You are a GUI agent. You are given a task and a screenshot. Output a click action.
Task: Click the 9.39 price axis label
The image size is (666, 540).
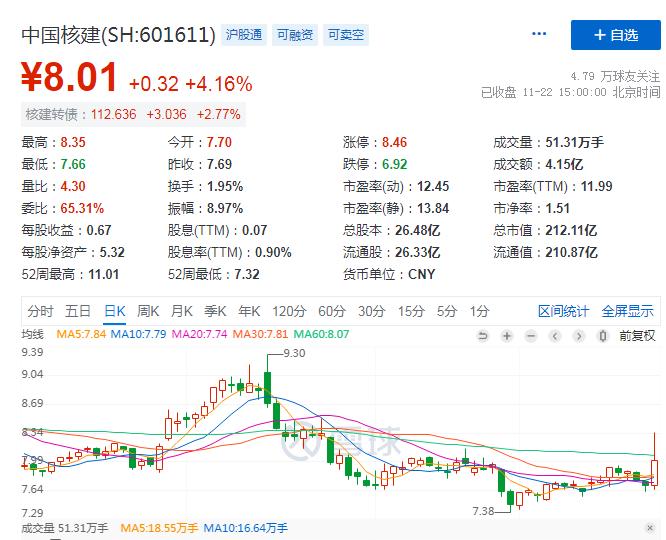(x=32, y=352)
